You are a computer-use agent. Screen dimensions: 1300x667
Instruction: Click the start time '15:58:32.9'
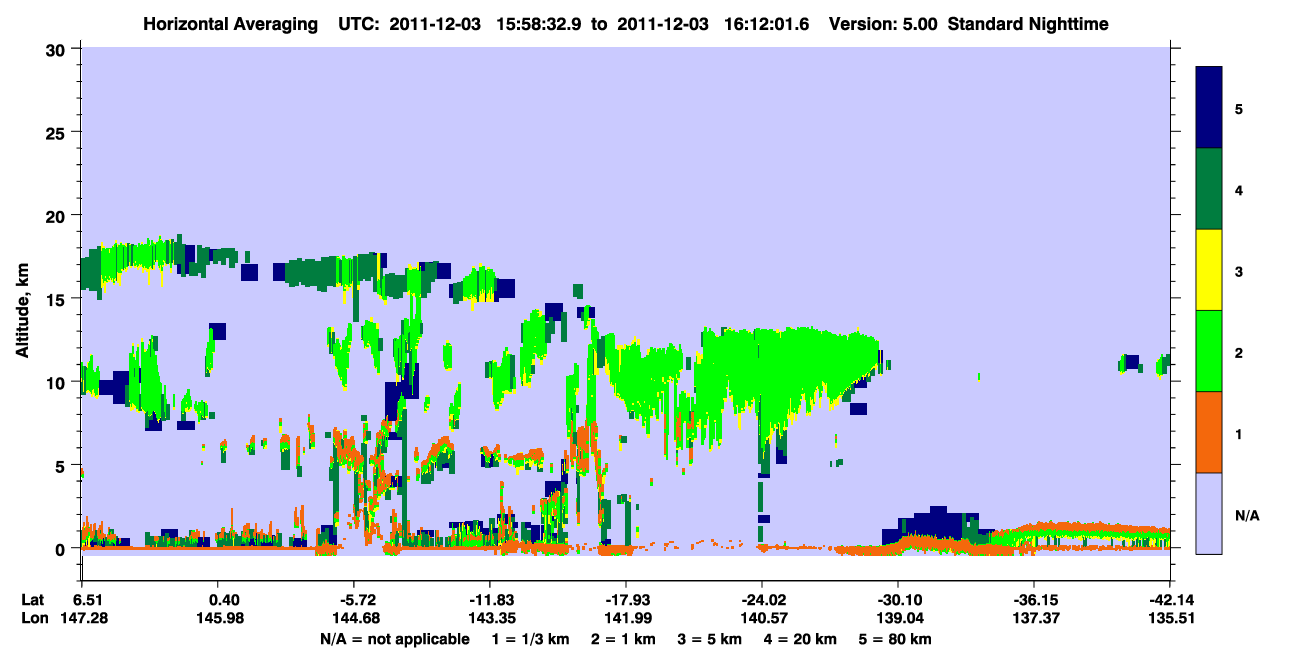[x=541, y=23]
